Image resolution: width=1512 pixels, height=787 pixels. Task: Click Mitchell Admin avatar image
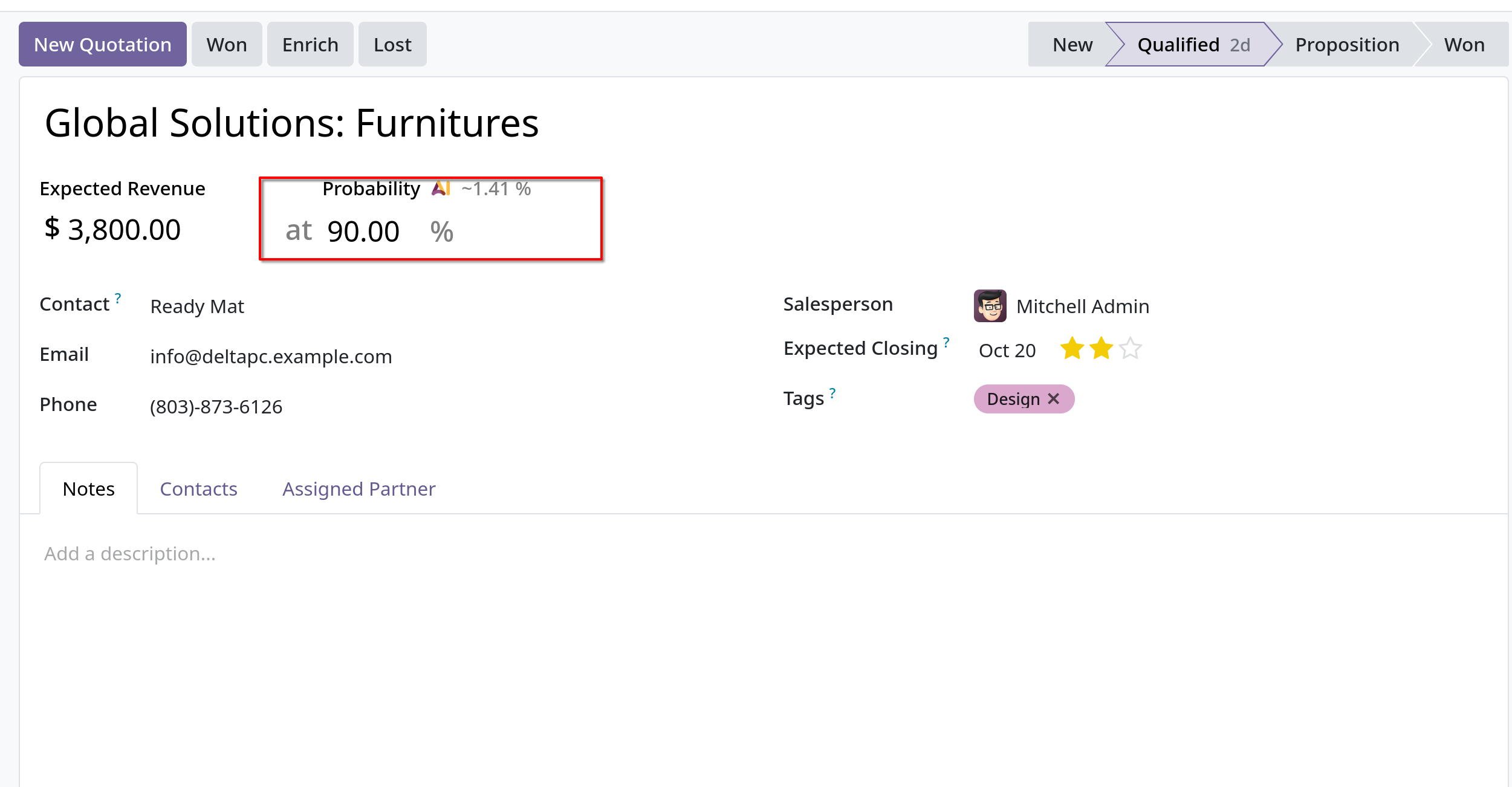pos(990,306)
